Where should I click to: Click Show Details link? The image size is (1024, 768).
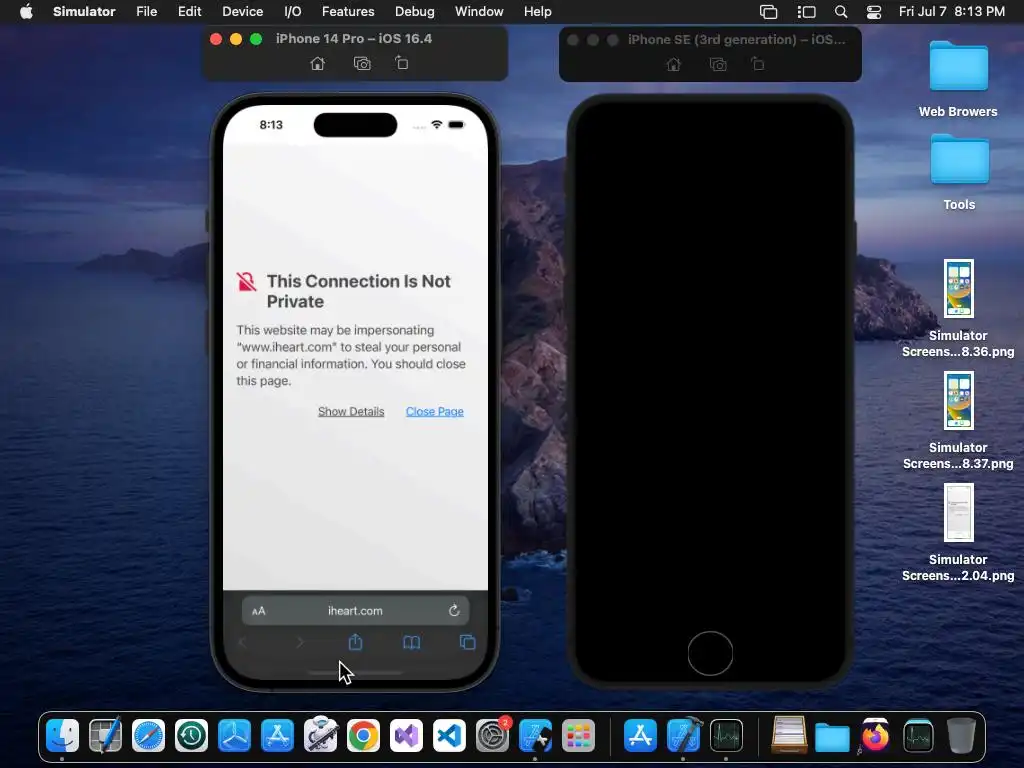[351, 411]
